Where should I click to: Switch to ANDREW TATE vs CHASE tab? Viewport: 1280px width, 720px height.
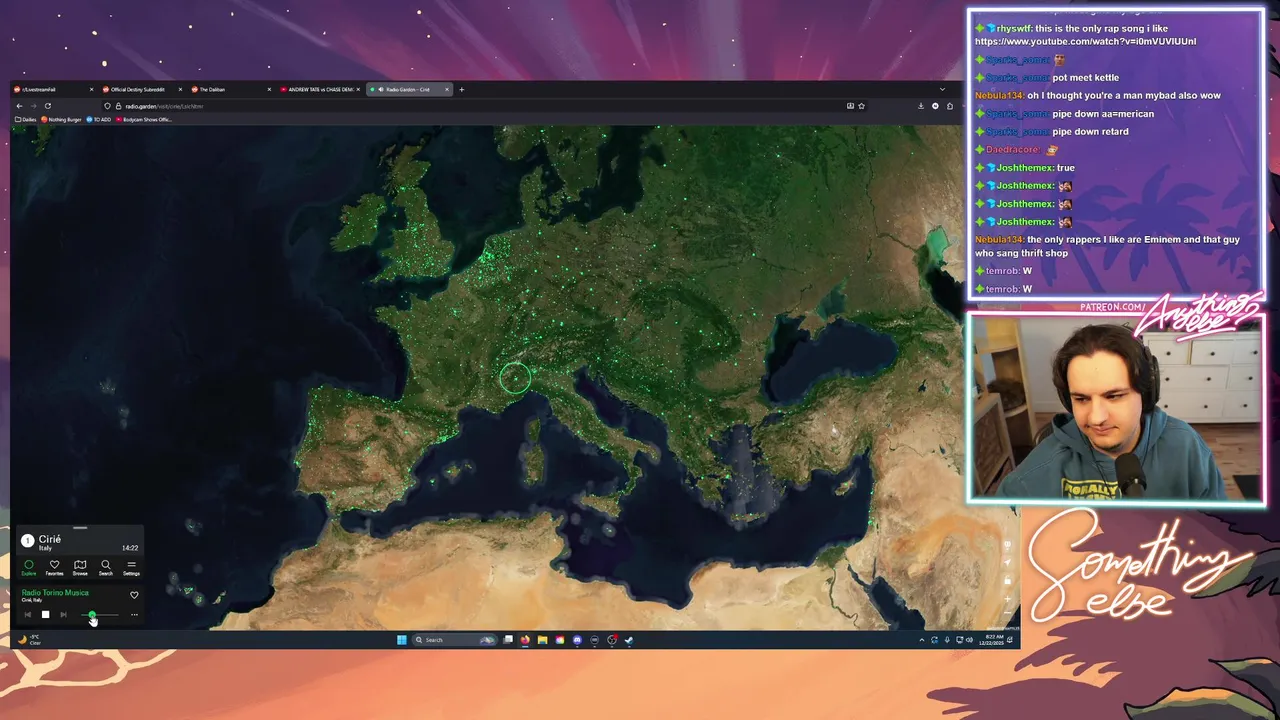(x=320, y=89)
